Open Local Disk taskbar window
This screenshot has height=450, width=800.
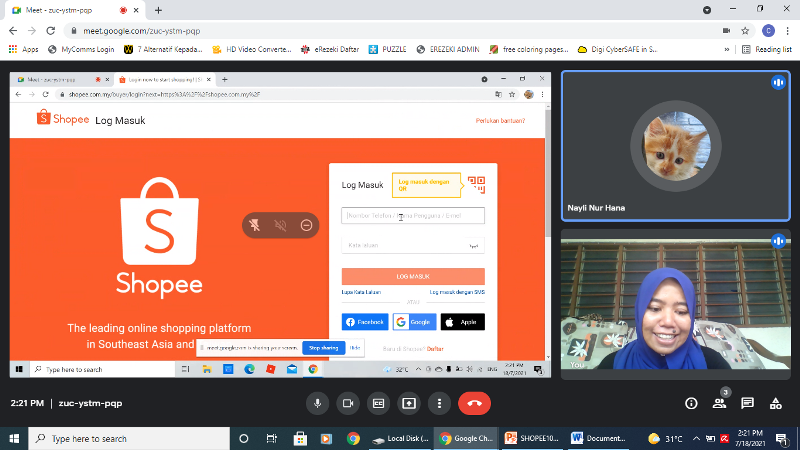pos(401,438)
